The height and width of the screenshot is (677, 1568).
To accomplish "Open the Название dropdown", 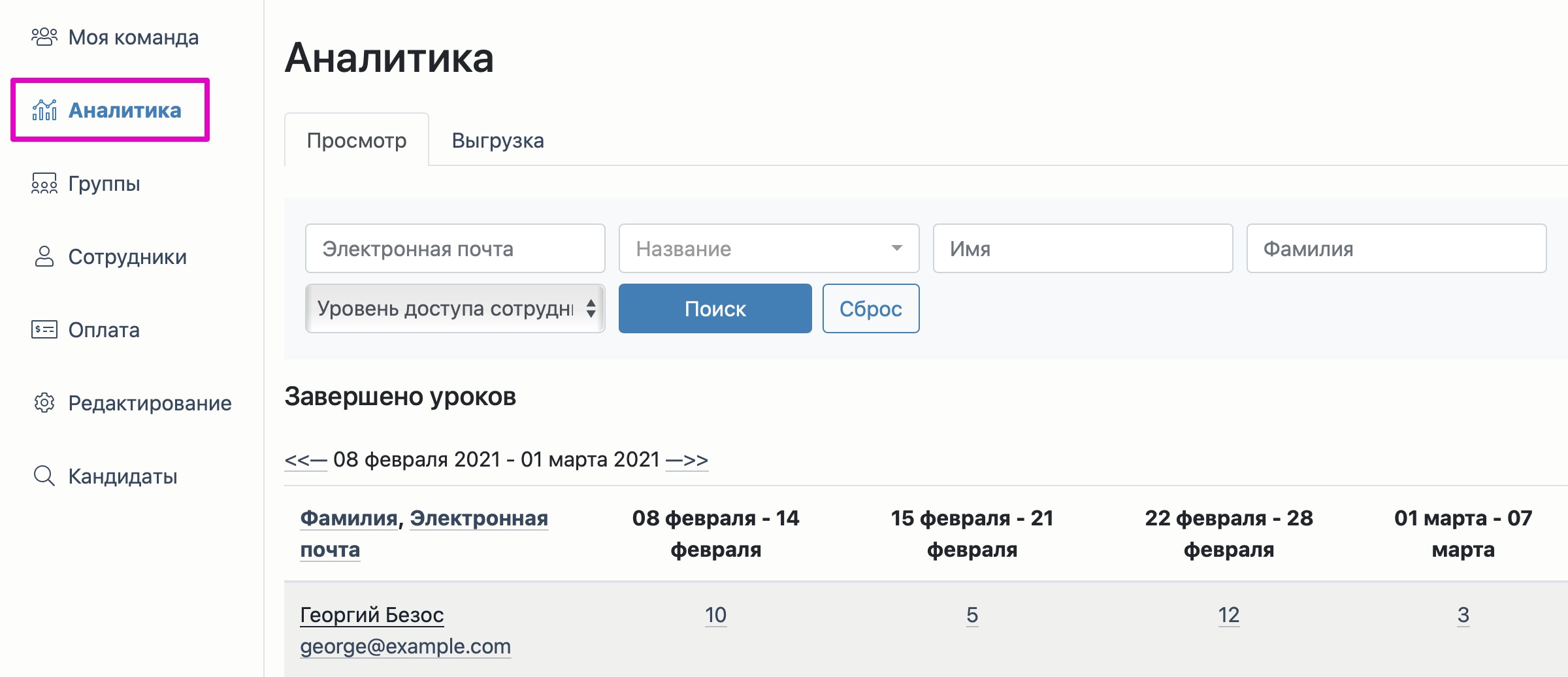I will coord(768,249).
